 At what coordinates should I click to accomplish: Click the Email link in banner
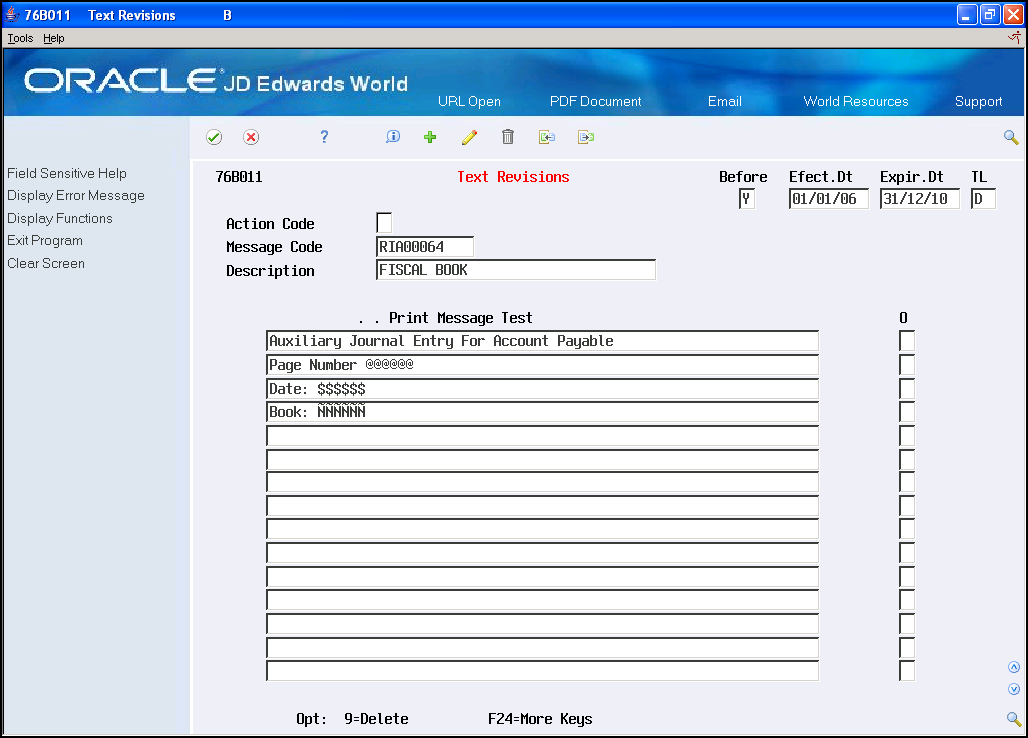(x=724, y=101)
